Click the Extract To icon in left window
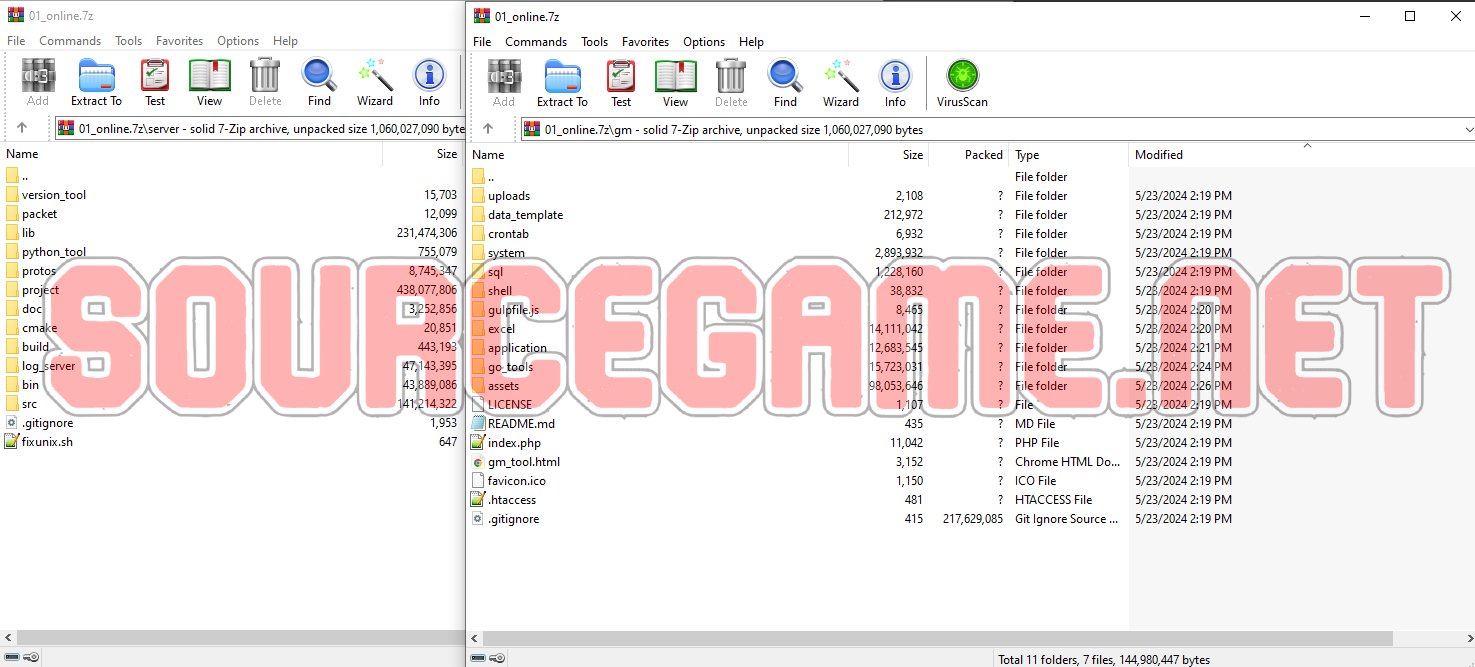Viewport: 1475px width, 667px height. coord(96,82)
